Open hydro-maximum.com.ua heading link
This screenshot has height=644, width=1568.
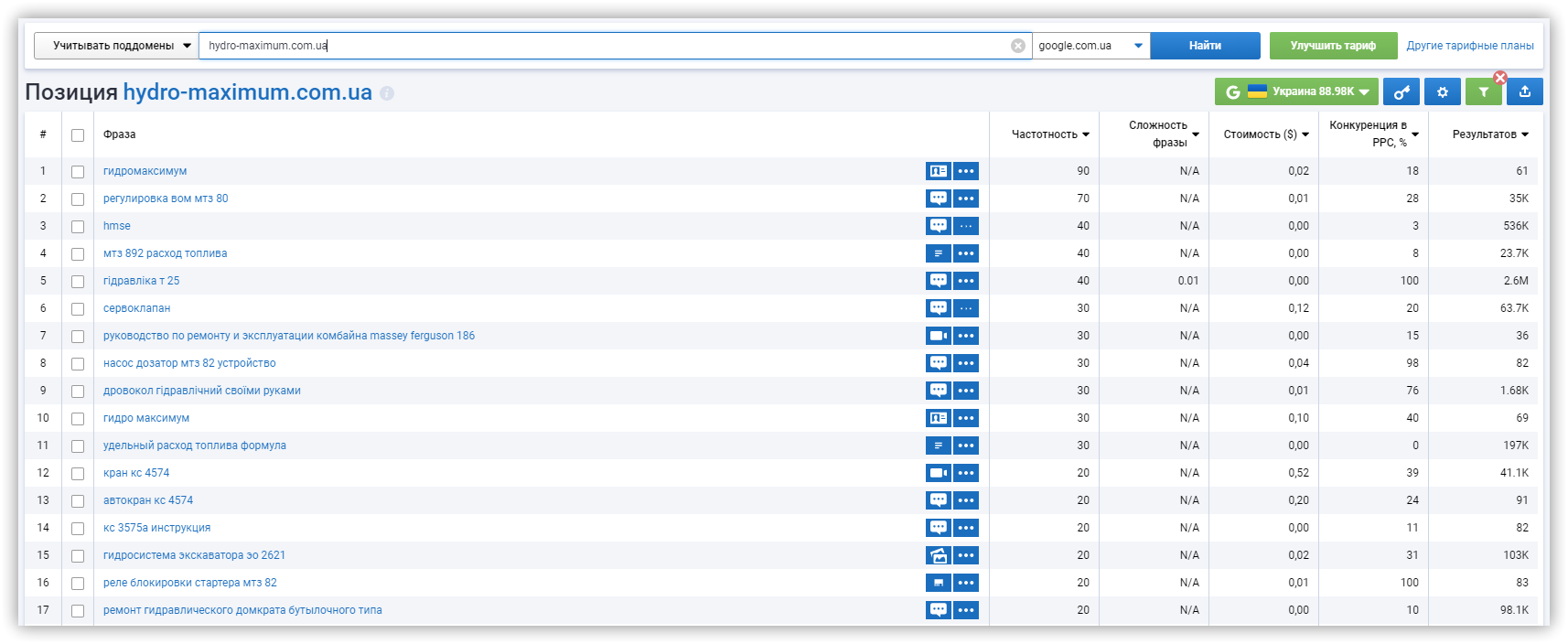248,92
